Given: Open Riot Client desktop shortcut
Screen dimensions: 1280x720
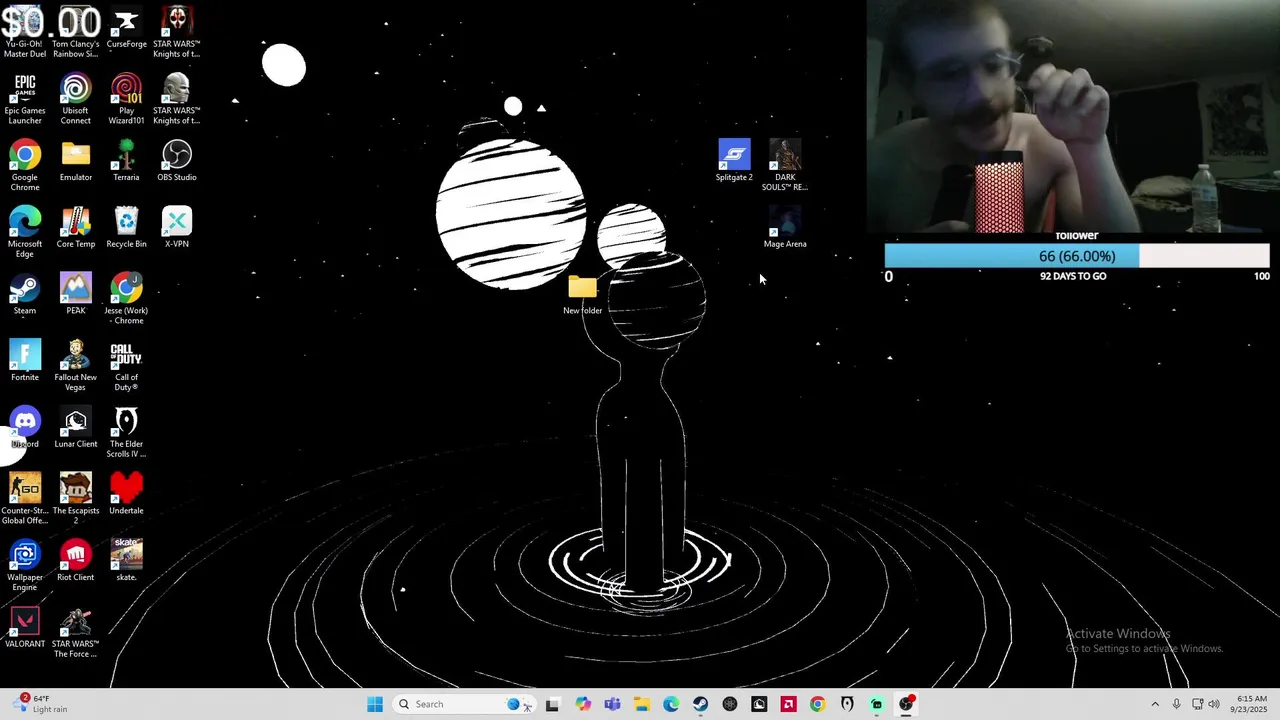Looking at the screenshot, I should point(76,561).
